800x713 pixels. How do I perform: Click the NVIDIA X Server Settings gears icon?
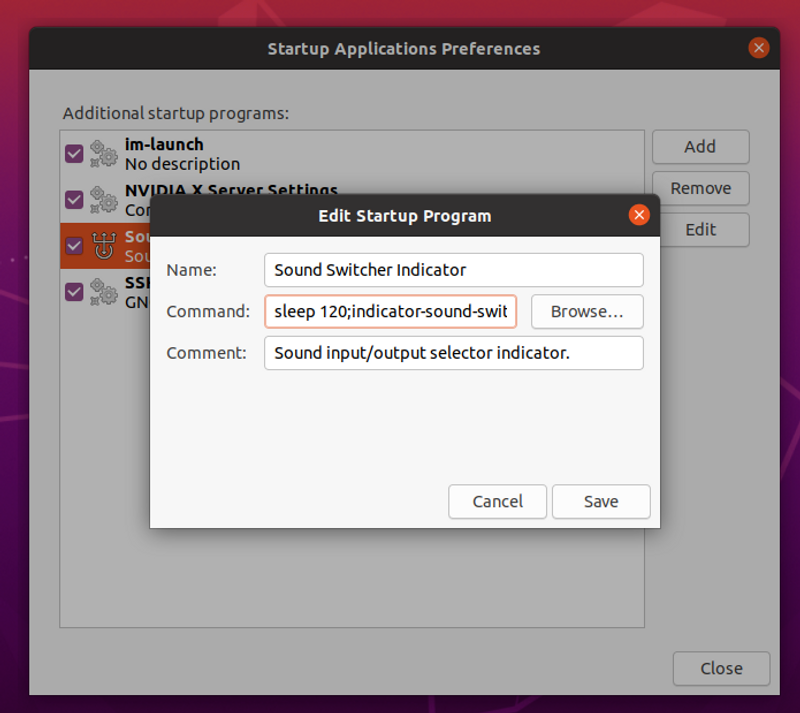click(104, 200)
